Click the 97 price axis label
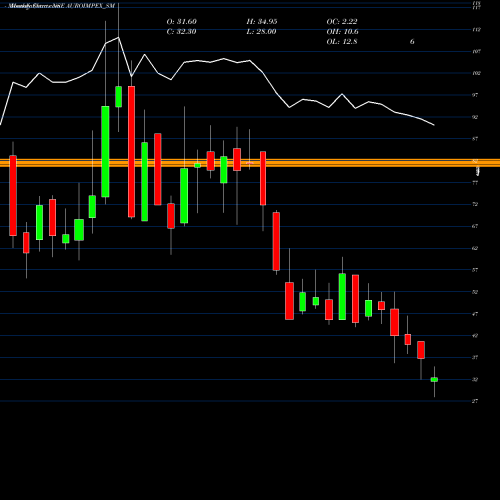500x500 pixels. [x=475, y=95]
